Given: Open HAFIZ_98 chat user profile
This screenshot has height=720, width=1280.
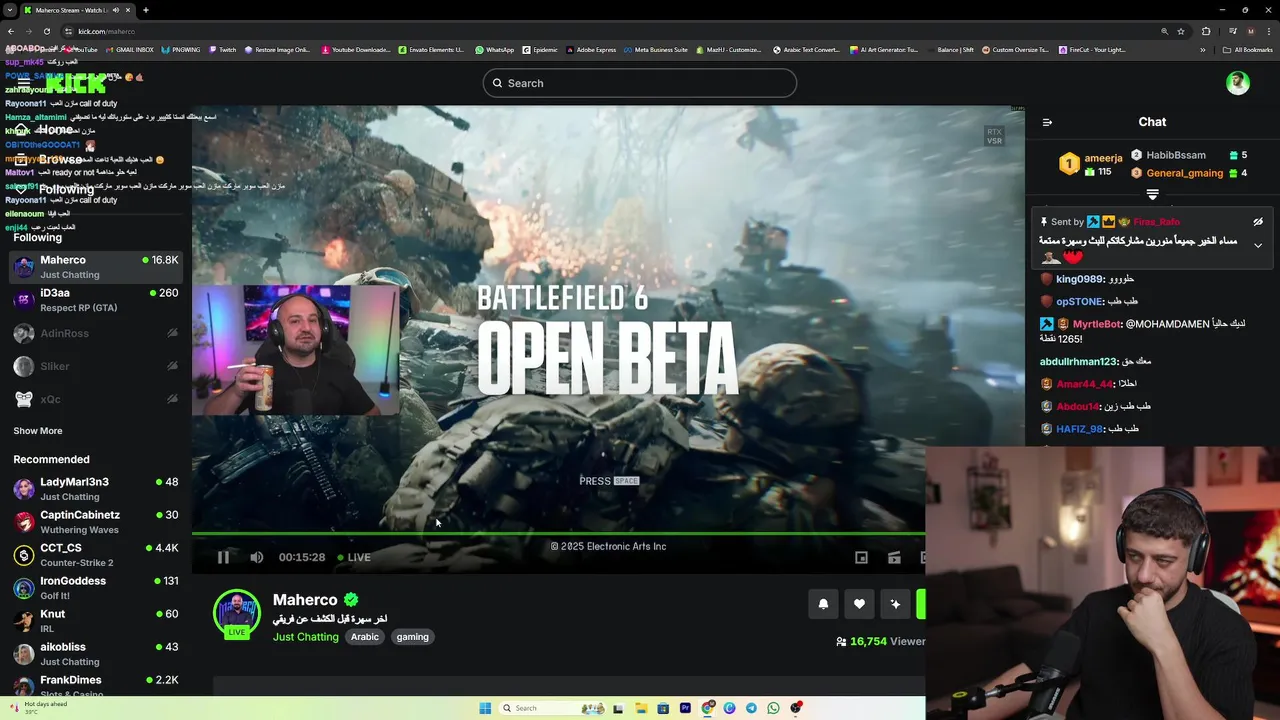Looking at the screenshot, I should pos(1078,429).
